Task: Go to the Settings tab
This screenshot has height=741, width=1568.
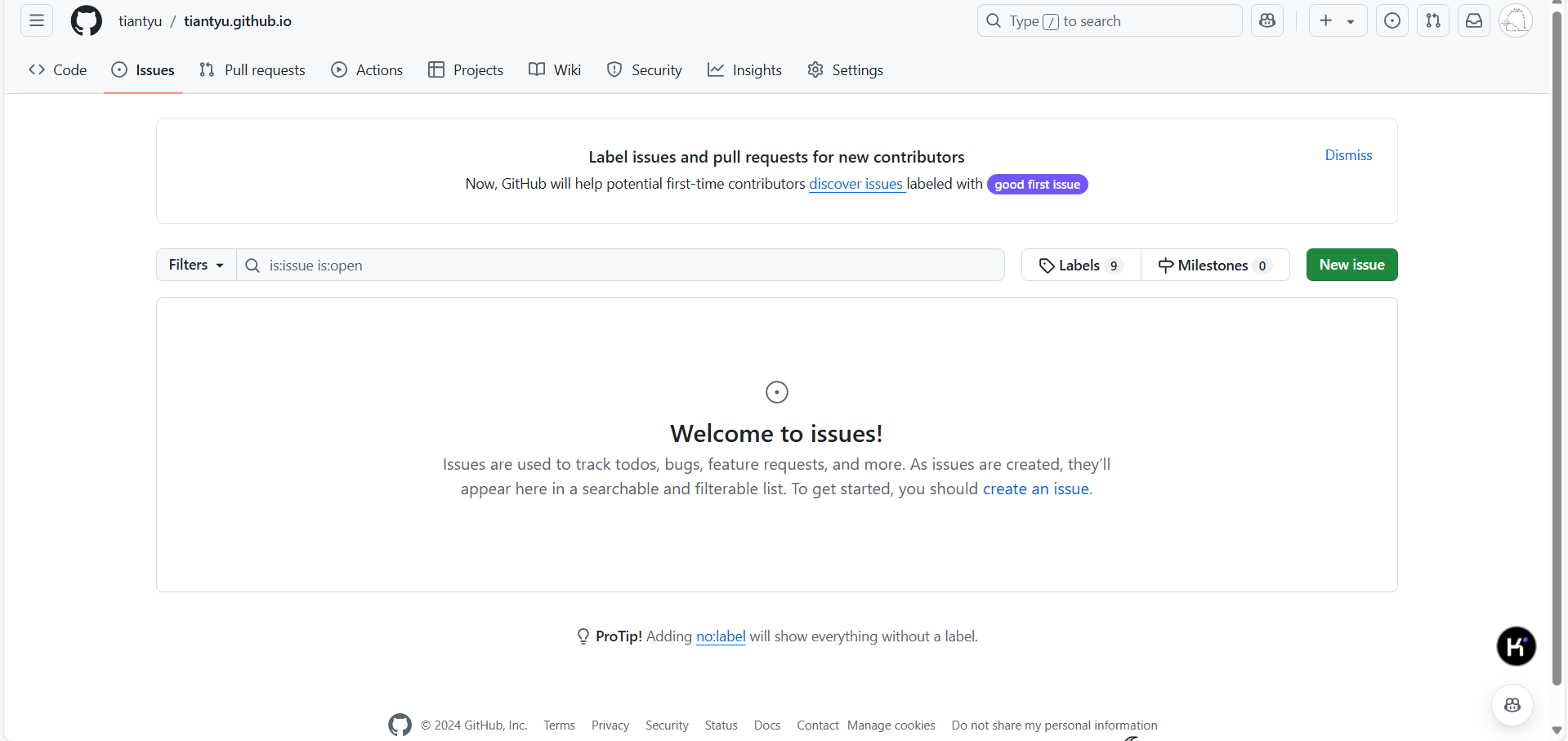Action: click(845, 70)
